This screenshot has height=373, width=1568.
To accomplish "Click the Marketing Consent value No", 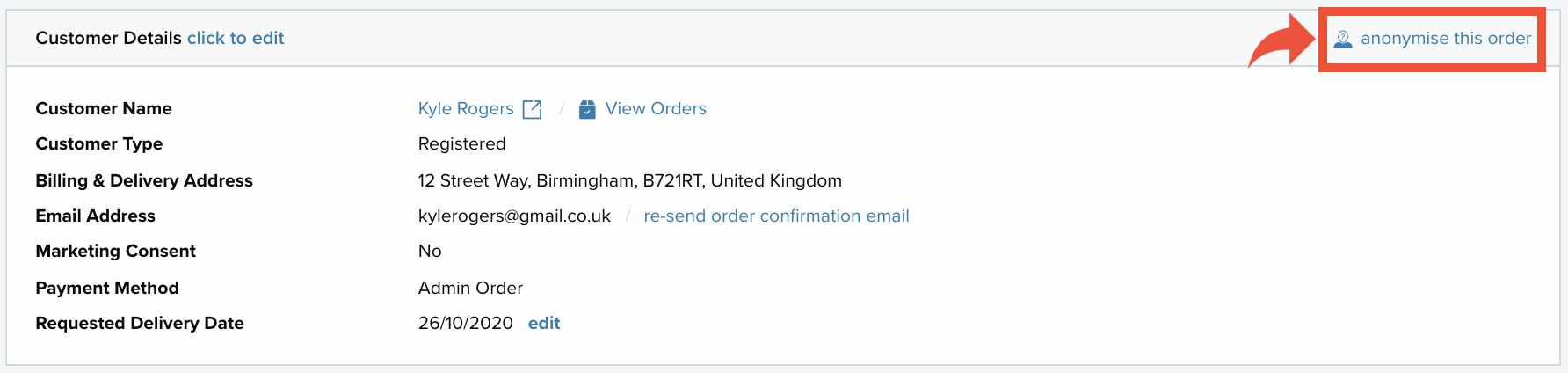I will tap(430, 251).
